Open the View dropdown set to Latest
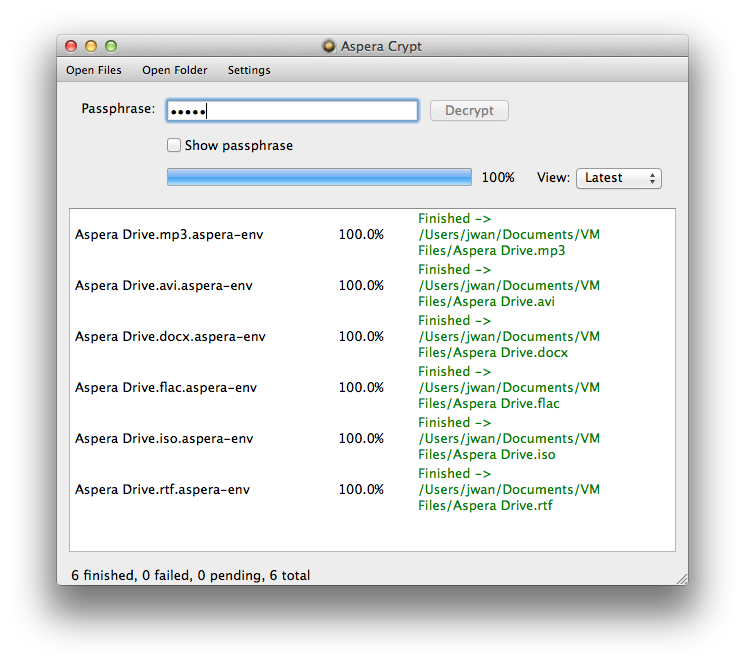745x664 pixels. [618, 178]
